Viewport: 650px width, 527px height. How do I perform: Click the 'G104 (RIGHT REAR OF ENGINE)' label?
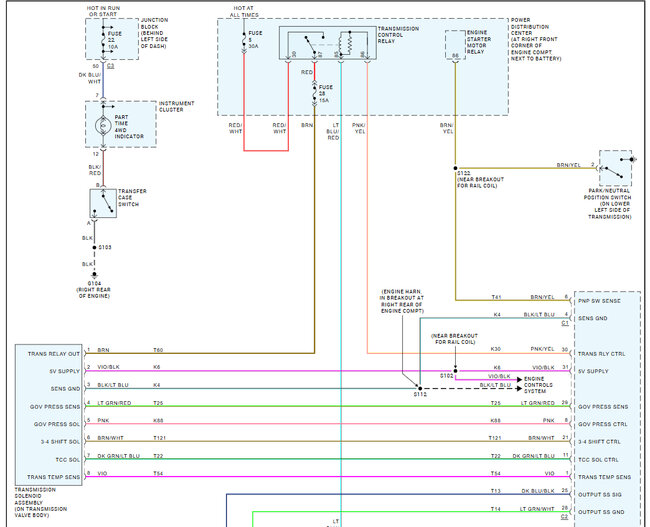95,290
